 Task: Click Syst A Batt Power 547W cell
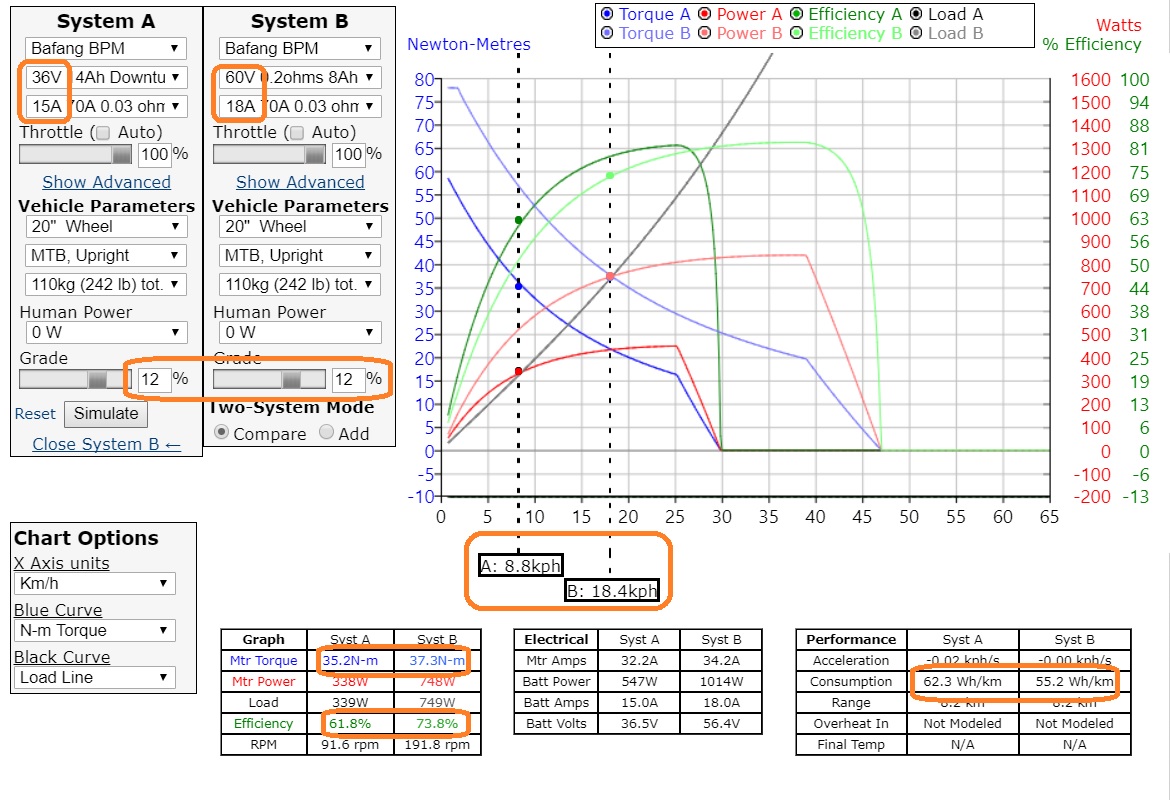tap(639, 681)
